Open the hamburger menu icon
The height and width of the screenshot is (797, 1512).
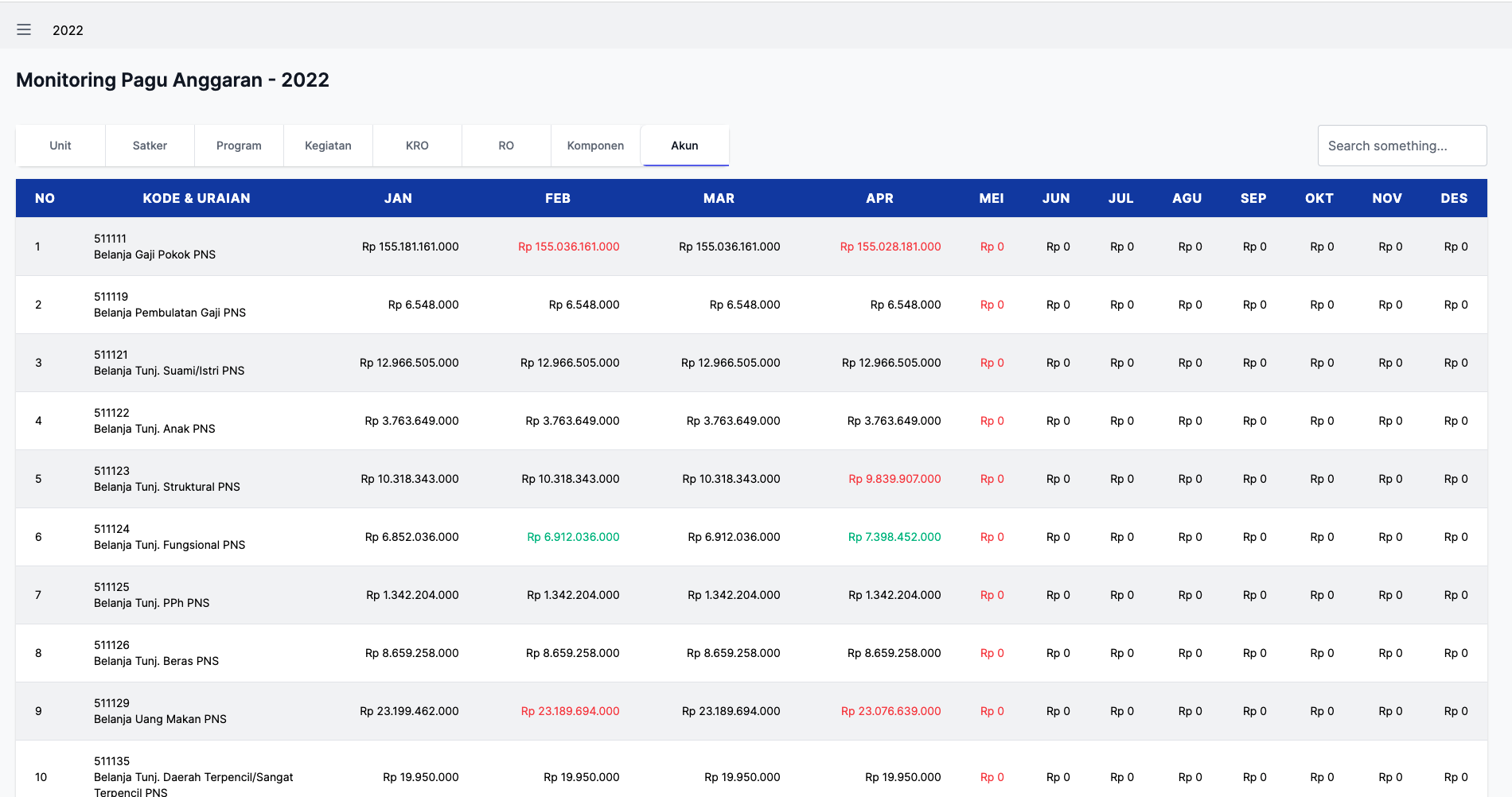(x=24, y=30)
